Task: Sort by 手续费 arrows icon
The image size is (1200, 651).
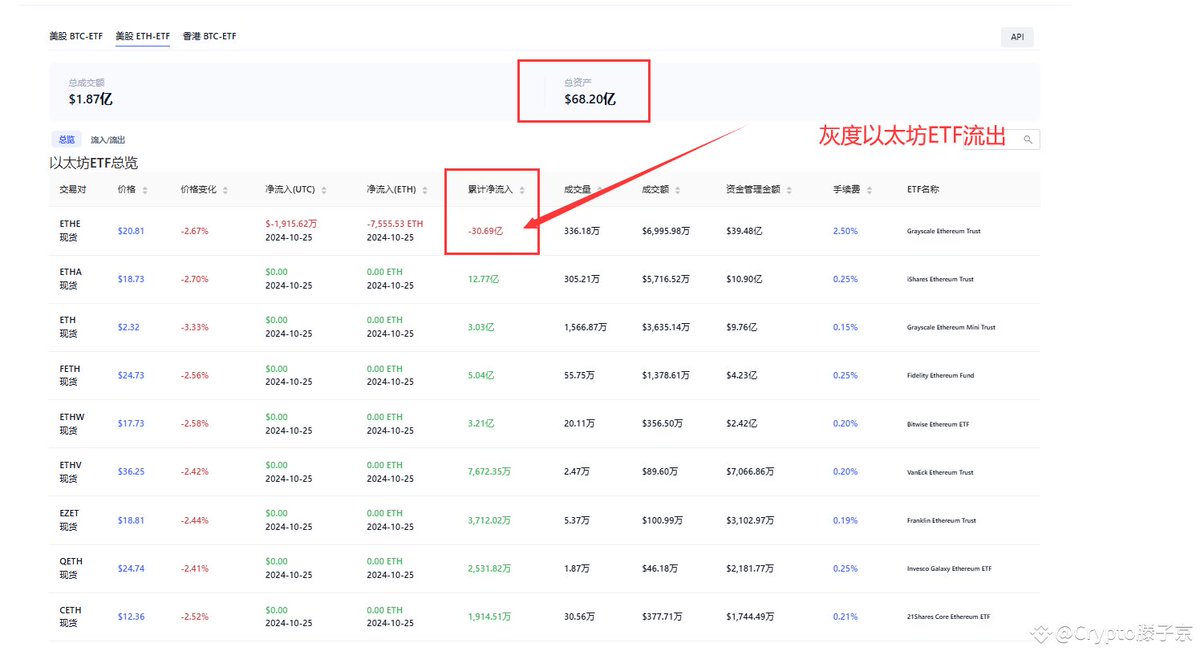Action: point(868,190)
